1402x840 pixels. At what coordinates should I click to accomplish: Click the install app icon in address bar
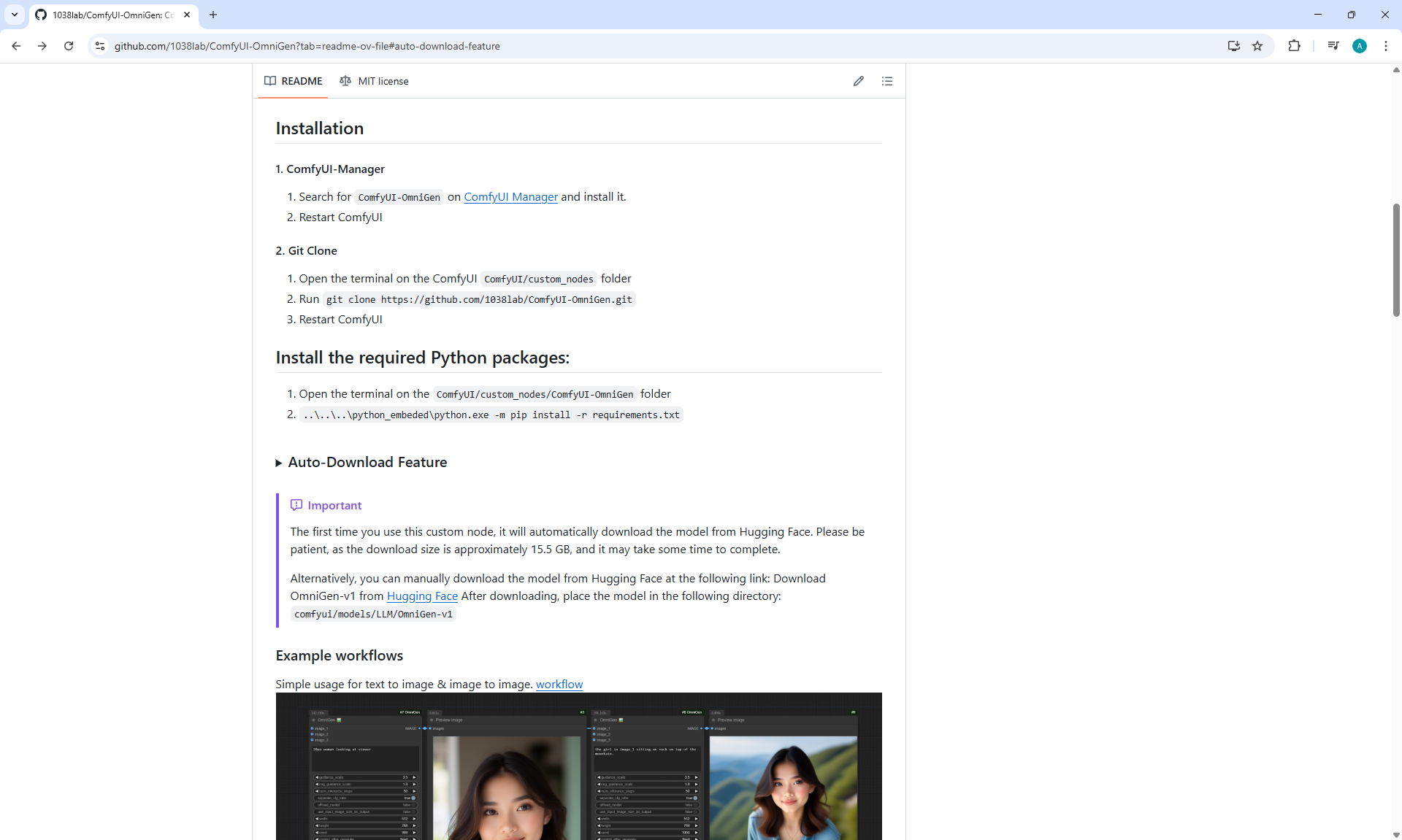(1233, 46)
